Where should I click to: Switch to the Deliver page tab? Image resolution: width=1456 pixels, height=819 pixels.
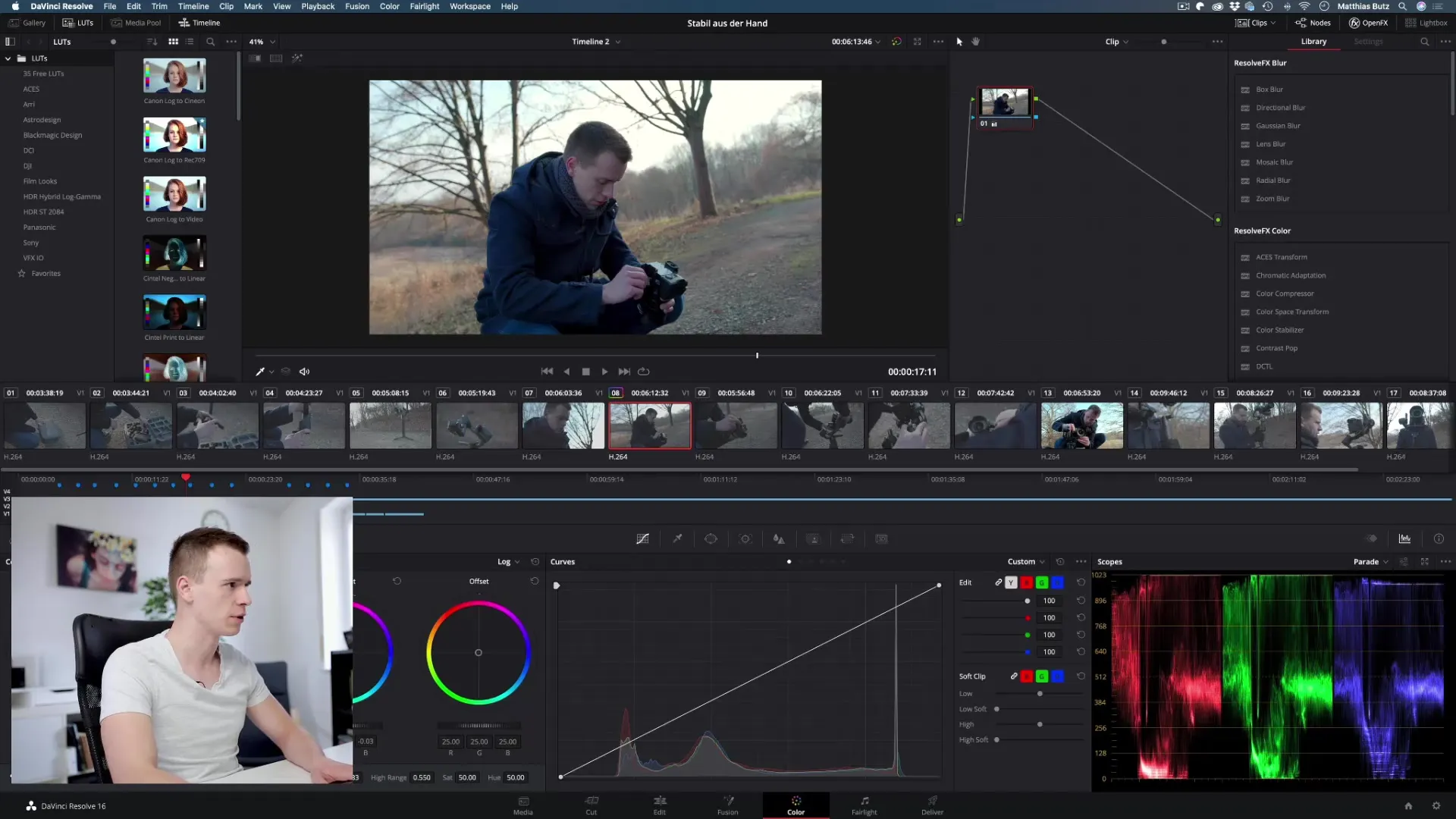tap(932, 805)
